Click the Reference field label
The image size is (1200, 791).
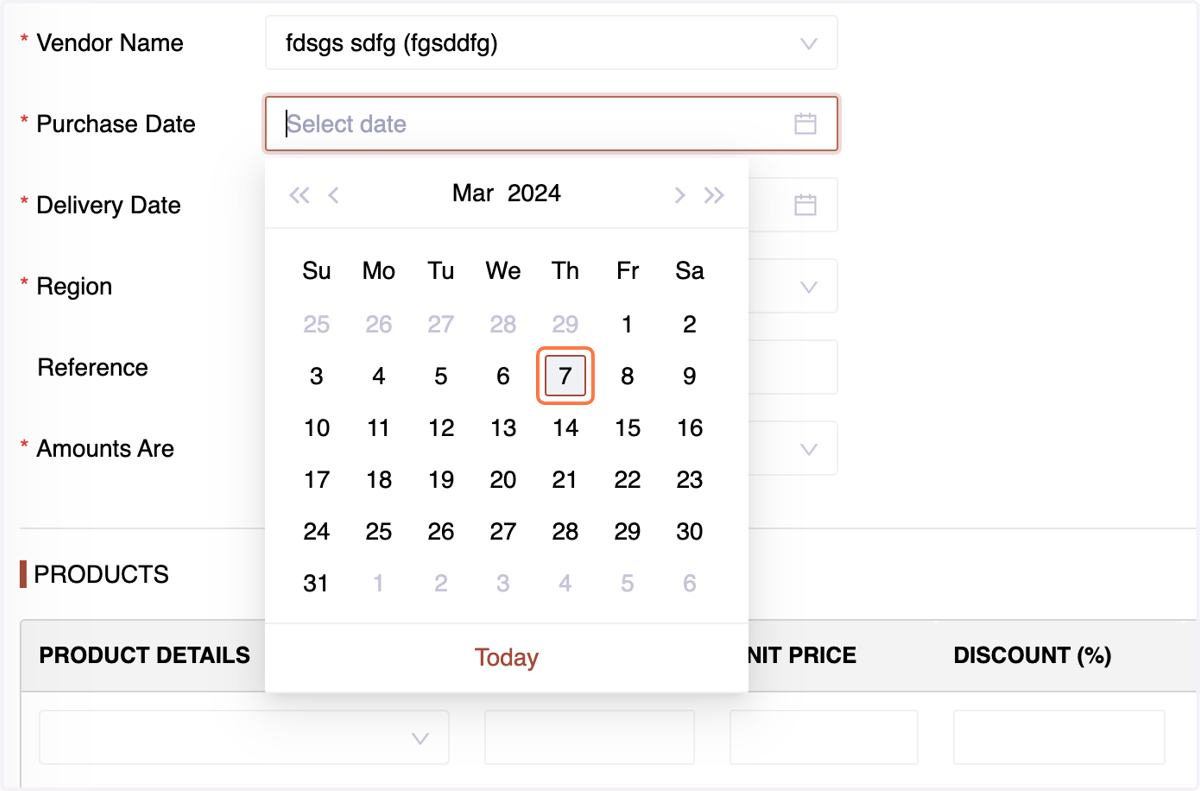coord(92,368)
